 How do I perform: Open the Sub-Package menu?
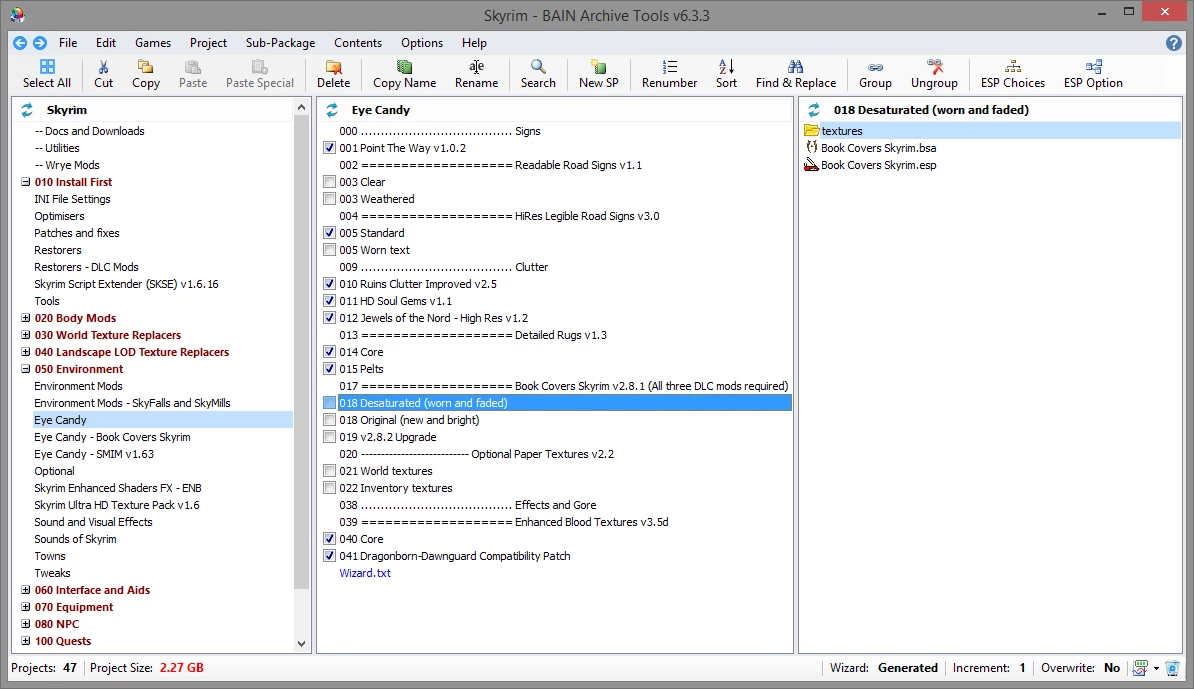(280, 43)
